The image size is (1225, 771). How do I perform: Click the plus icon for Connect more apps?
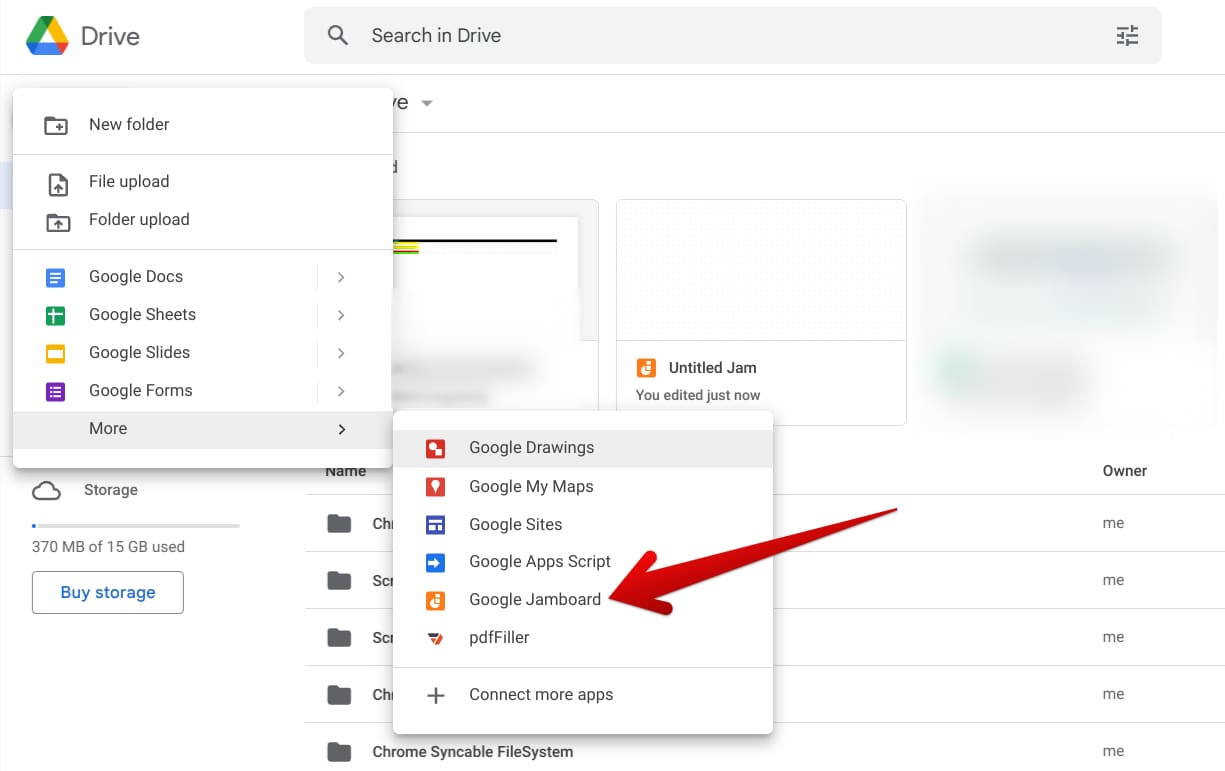click(x=436, y=695)
